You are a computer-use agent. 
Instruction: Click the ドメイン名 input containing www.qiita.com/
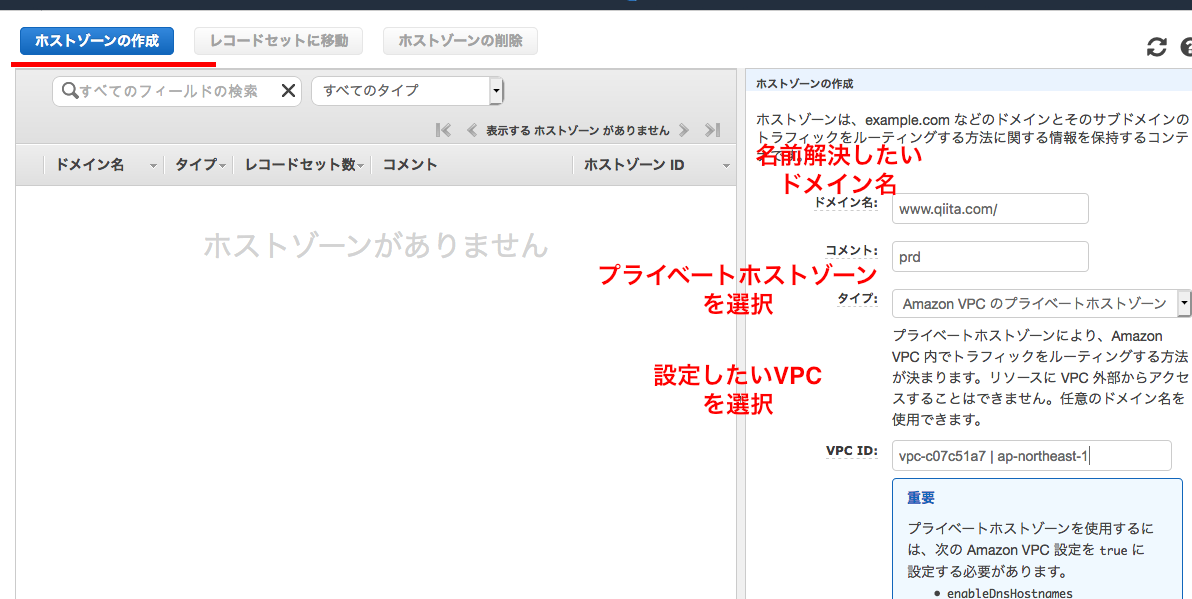click(989, 208)
